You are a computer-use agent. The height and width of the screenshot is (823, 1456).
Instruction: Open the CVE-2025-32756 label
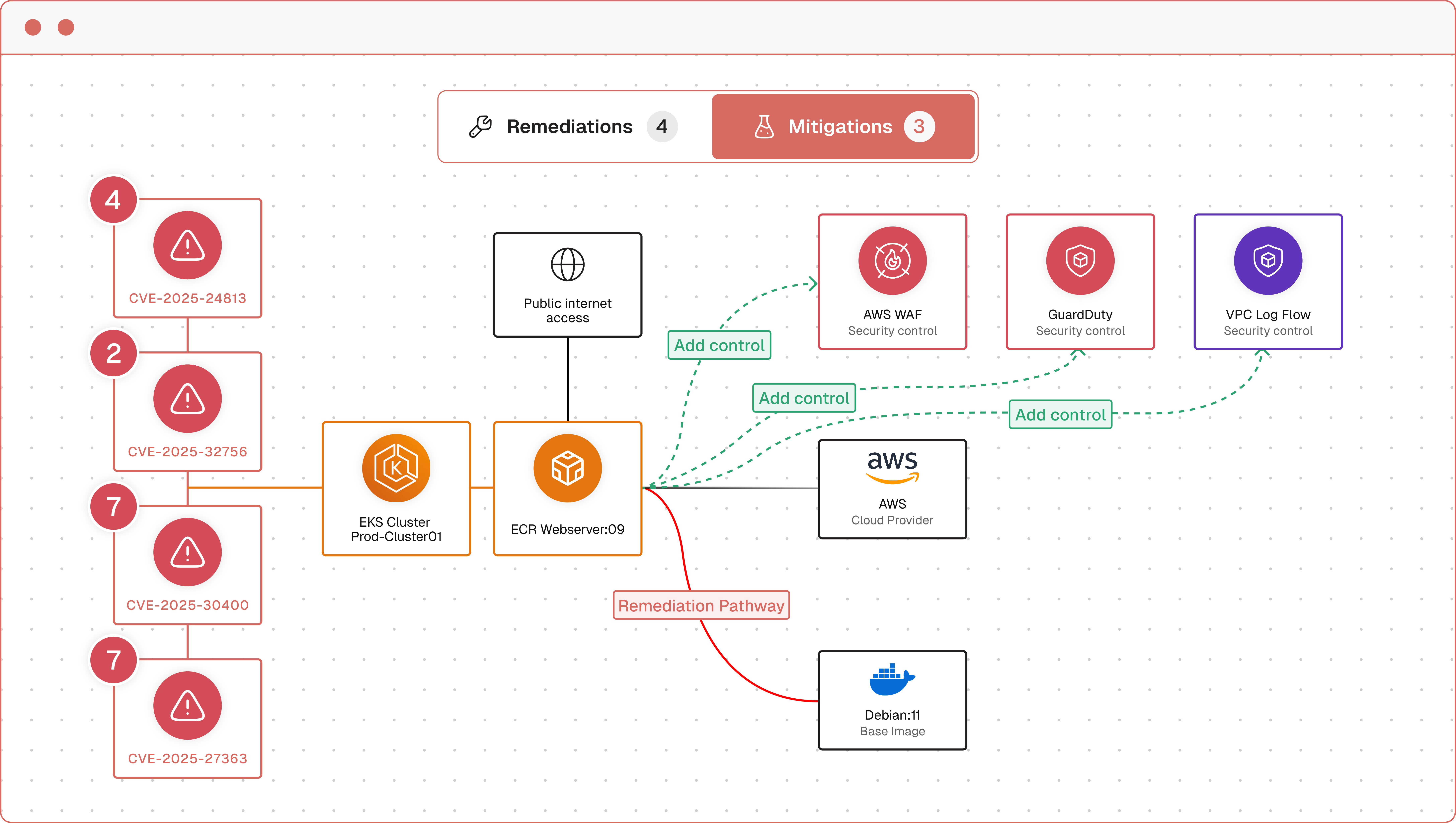pos(188,452)
